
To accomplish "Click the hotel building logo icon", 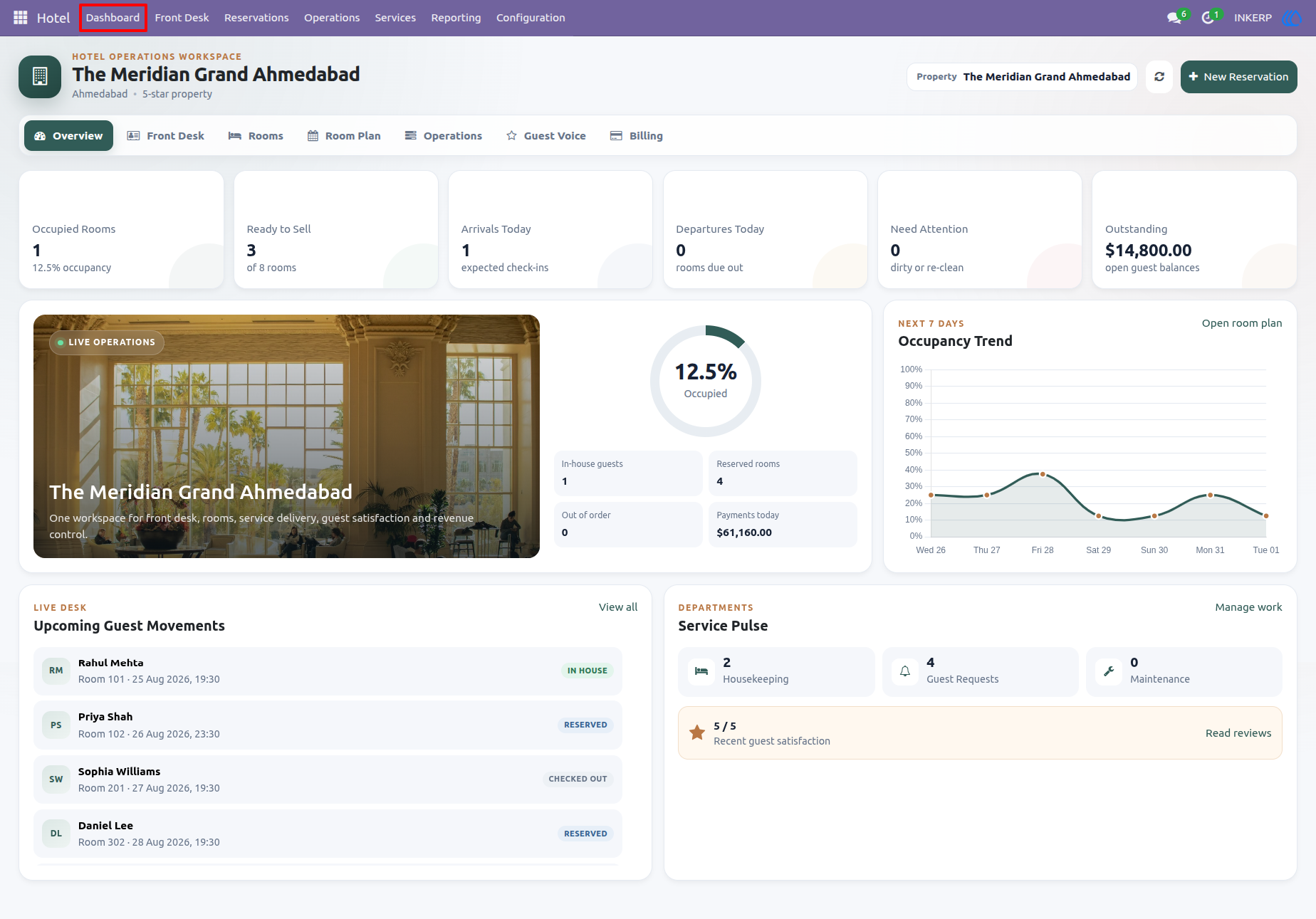I will (x=40, y=77).
